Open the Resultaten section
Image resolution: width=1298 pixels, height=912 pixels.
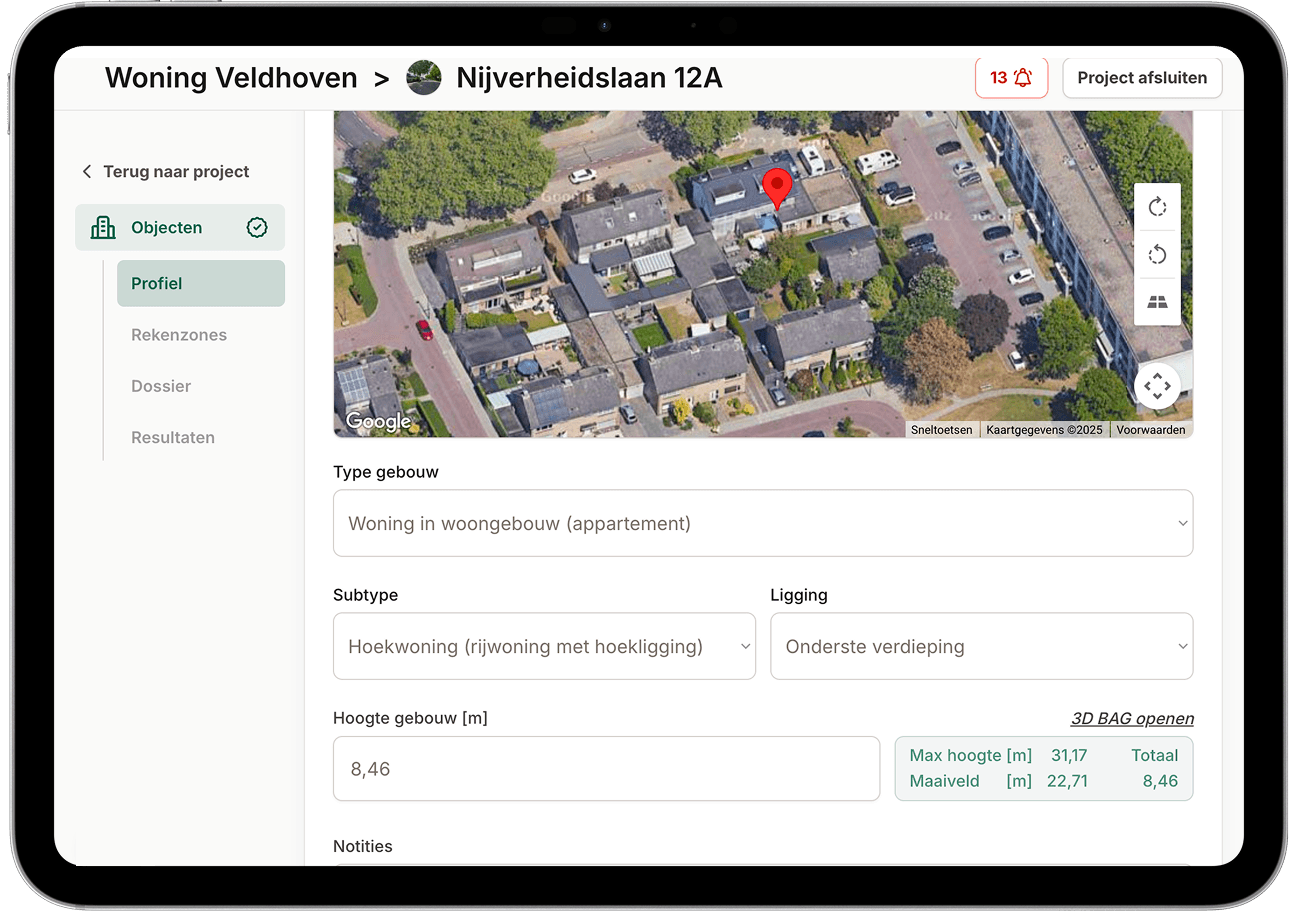[172, 437]
